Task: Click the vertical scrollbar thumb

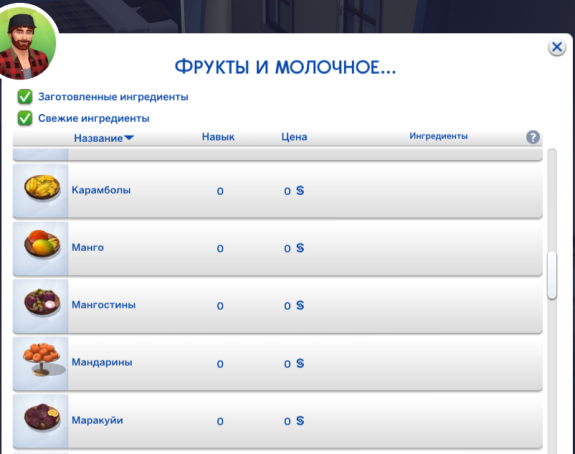Action: coord(552,275)
